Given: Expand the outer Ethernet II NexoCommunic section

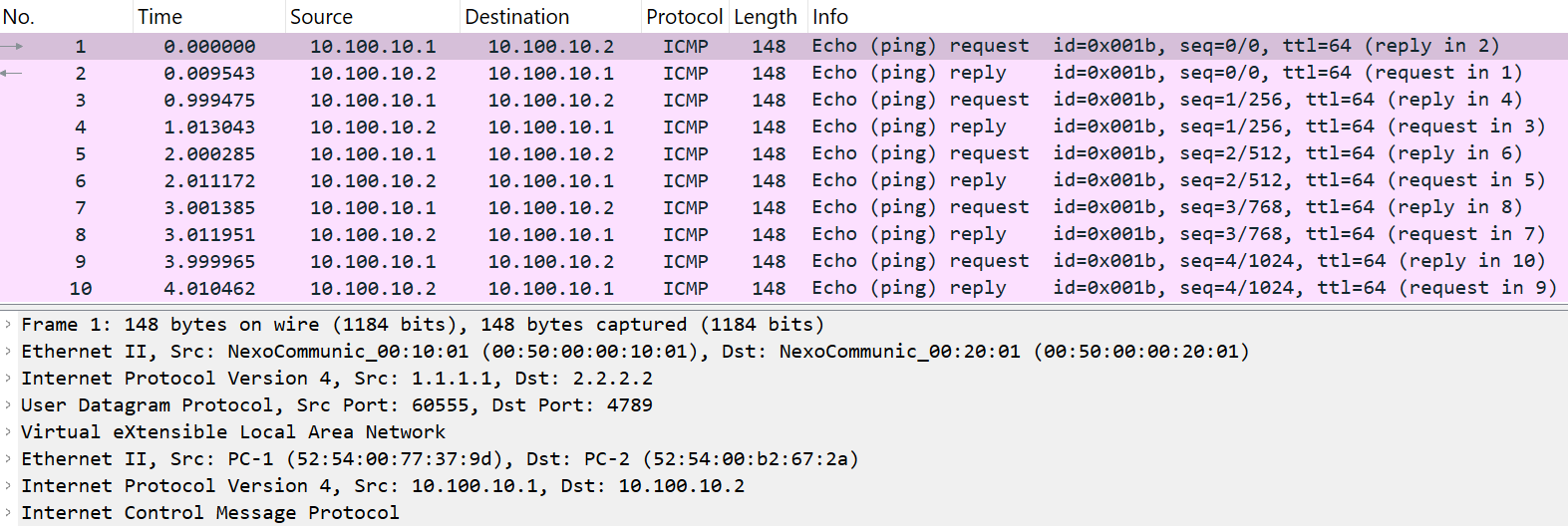Looking at the screenshot, I should click(8, 352).
